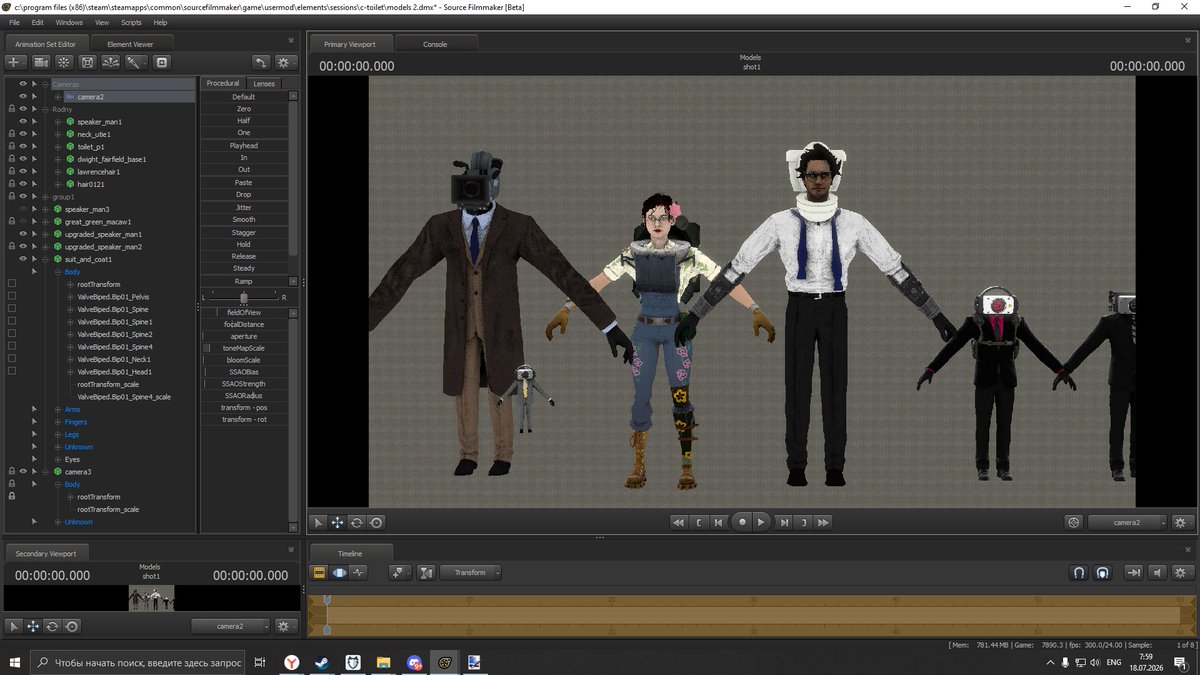Apply the Jitter procedural preset
The height and width of the screenshot is (675, 1200).
pos(244,207)
